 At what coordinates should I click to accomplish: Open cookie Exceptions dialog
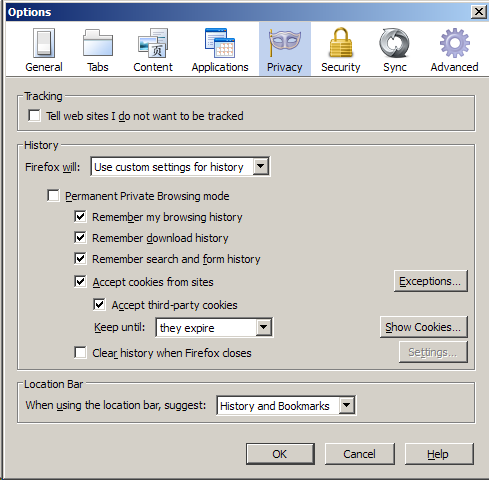pos(431,281)
